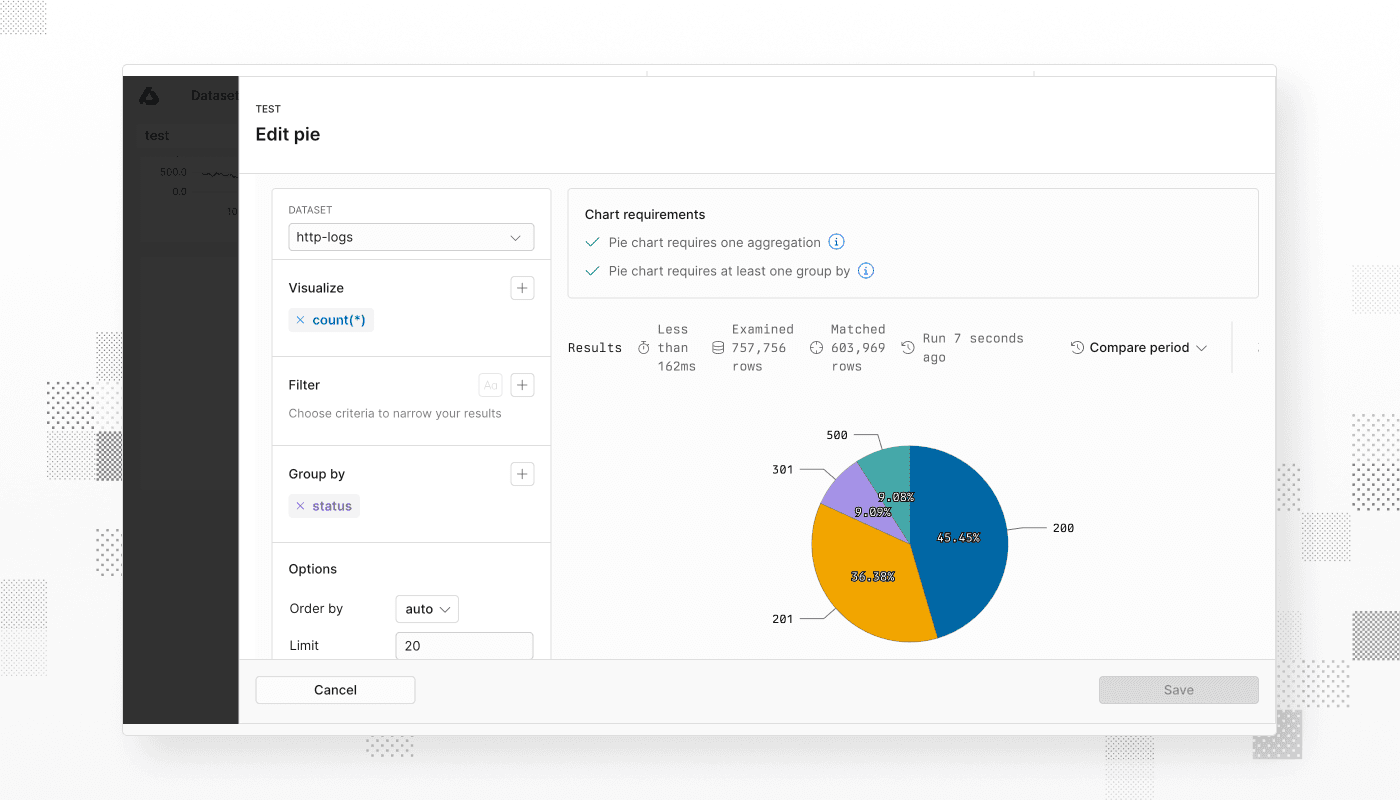Click the Cancel button

335,690
